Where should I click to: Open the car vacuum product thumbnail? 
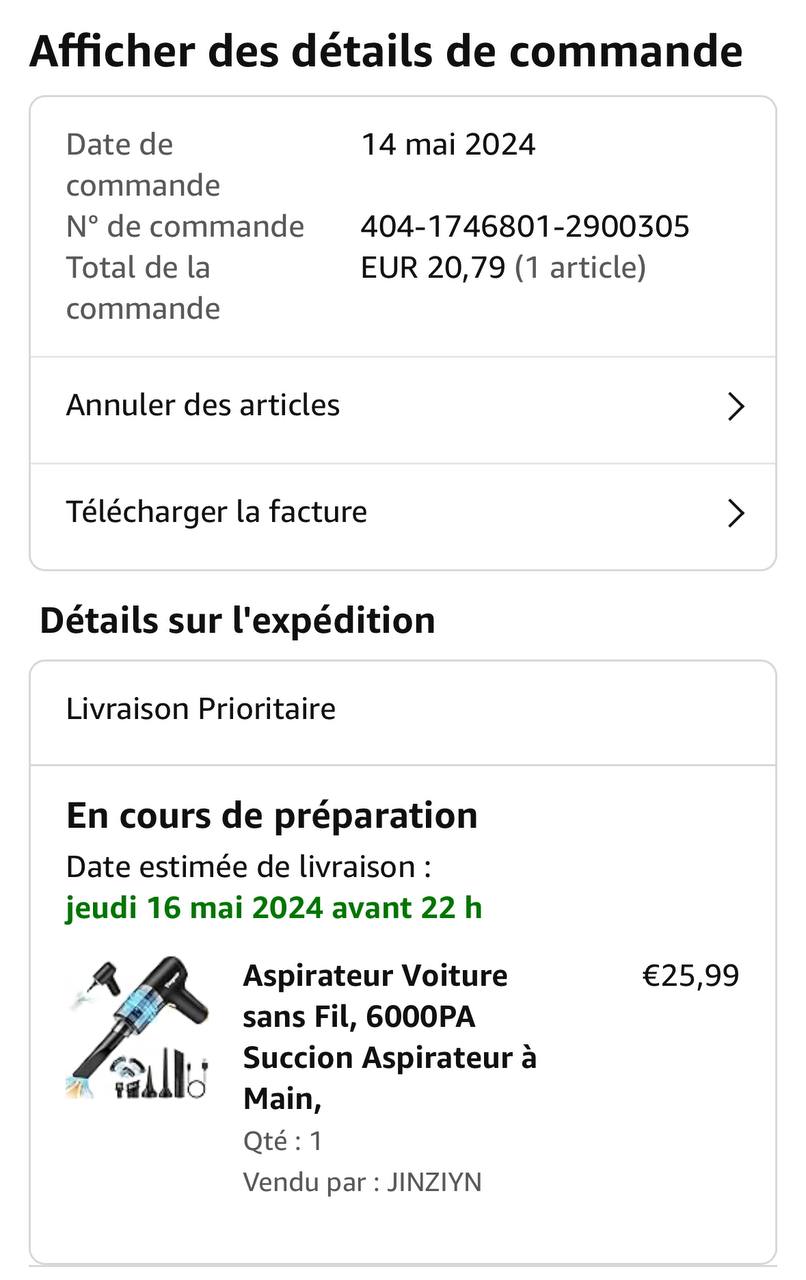coord(138,1028)
